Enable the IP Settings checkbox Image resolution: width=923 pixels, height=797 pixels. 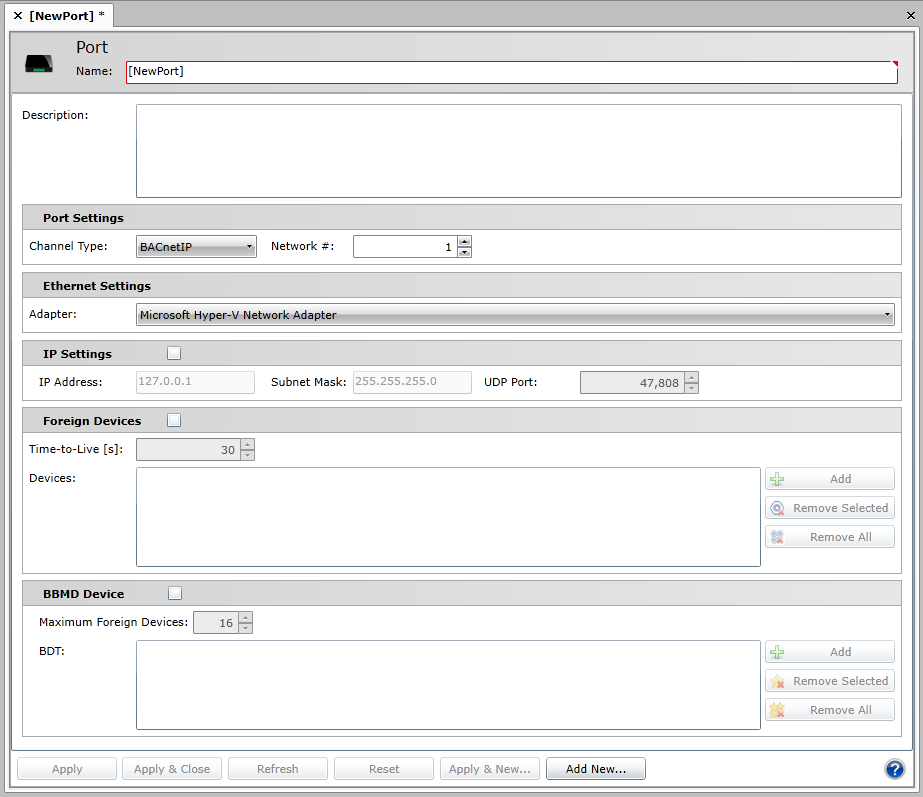tap(174, 353)
